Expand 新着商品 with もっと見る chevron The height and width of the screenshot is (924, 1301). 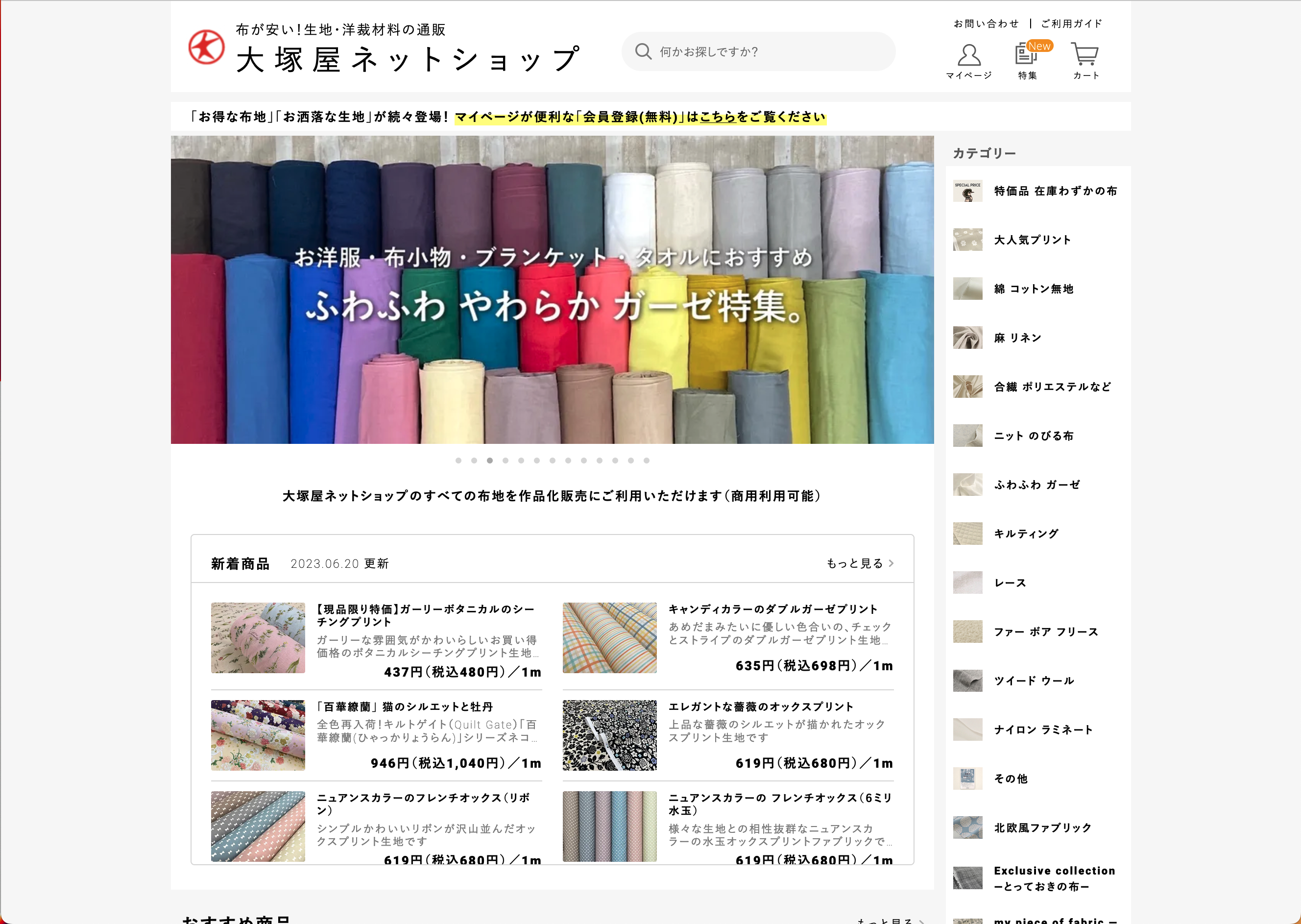pyautogui.click(x=891, y=563)
